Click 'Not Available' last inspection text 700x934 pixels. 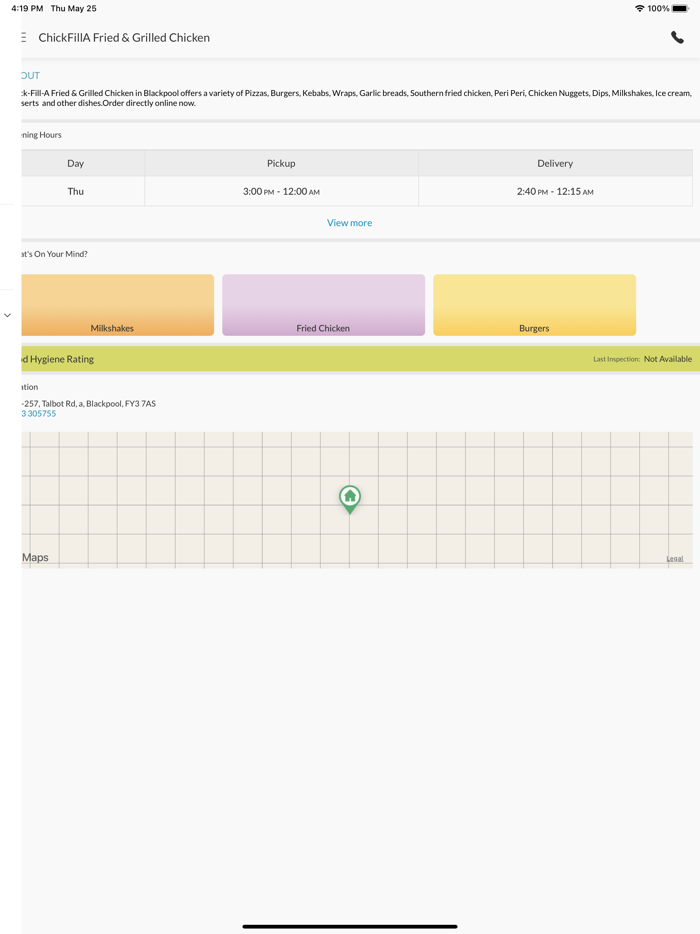click(668, 359)
